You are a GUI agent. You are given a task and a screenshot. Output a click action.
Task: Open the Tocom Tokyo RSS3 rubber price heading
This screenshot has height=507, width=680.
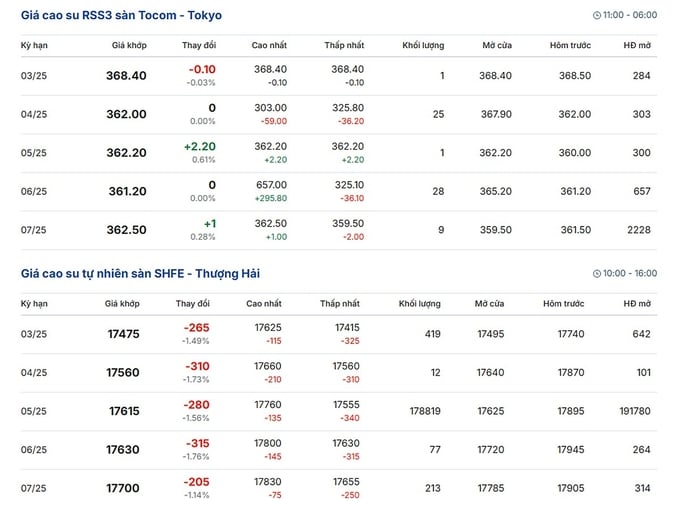pyautogui.click(x=121, y=15)
